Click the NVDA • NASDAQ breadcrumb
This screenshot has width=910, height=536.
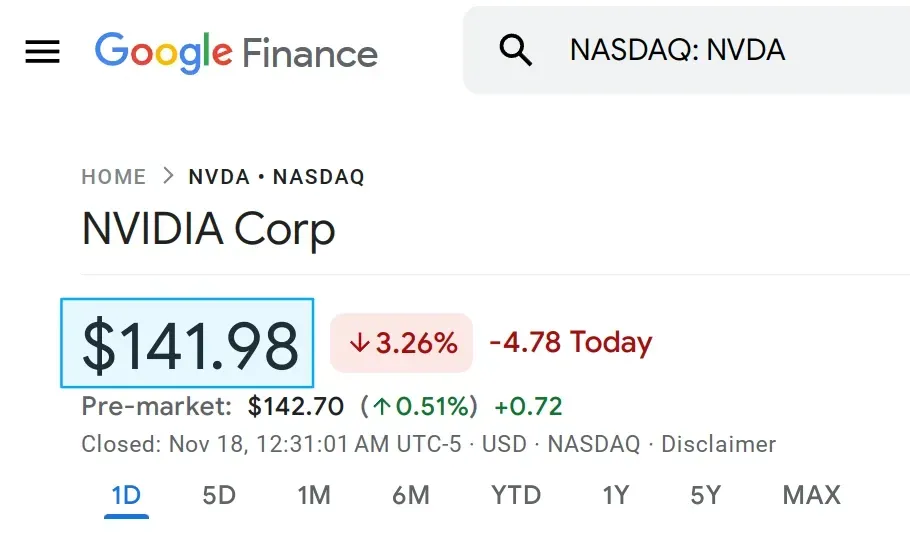[x=277, y=177]
